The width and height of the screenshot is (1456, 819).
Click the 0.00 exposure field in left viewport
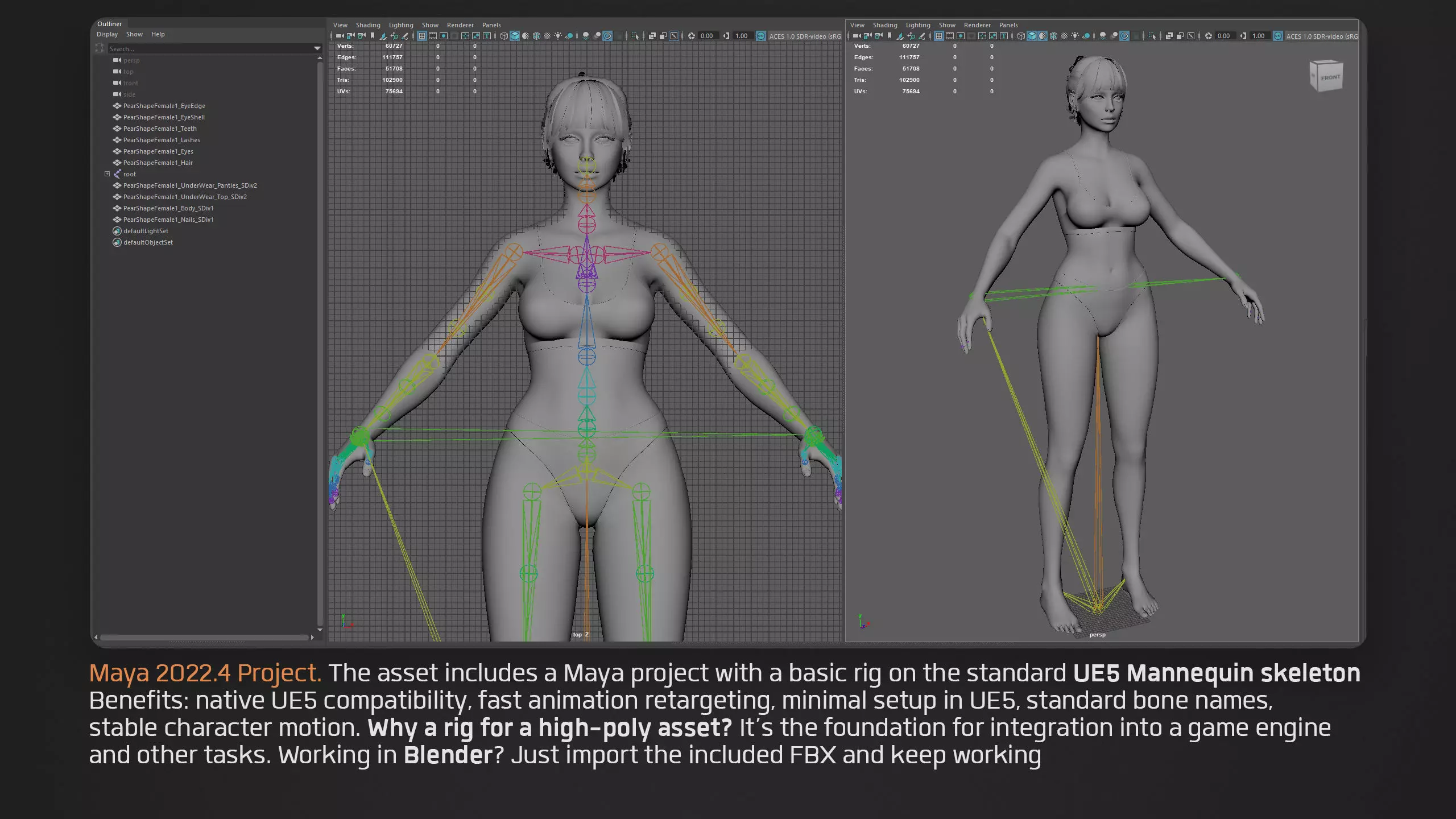pyautogui.click(x=708, y=36)
